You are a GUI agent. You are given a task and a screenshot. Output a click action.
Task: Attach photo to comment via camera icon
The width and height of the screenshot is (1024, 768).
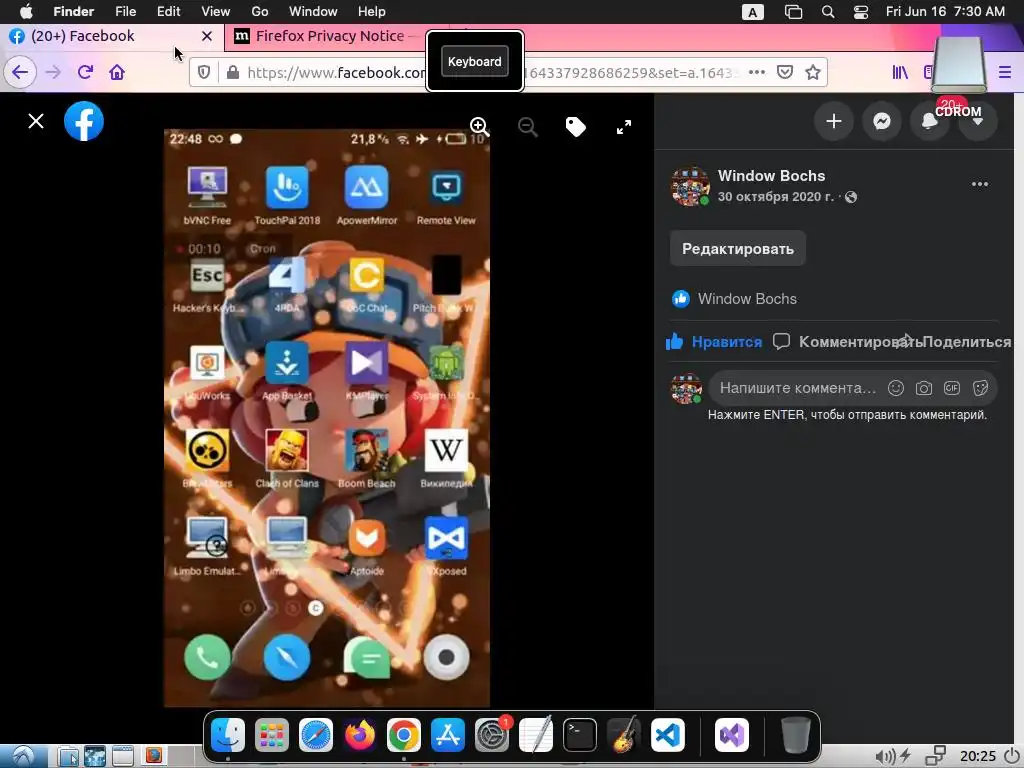click(x=923, y=388)
